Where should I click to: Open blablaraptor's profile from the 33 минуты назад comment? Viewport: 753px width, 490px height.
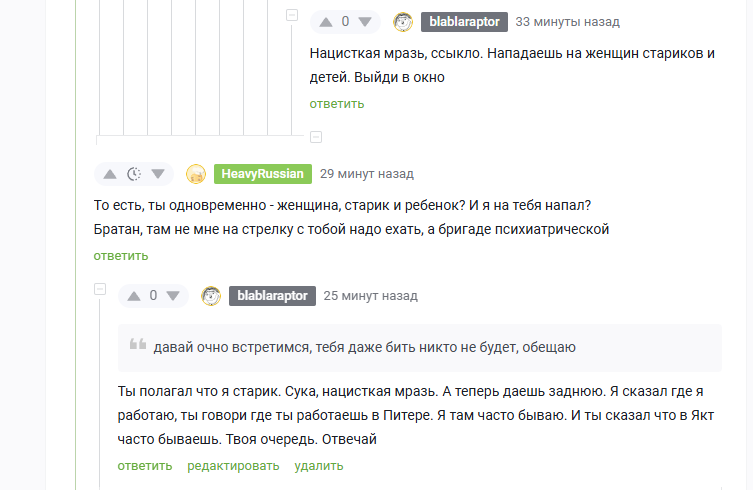click(464, 21)
